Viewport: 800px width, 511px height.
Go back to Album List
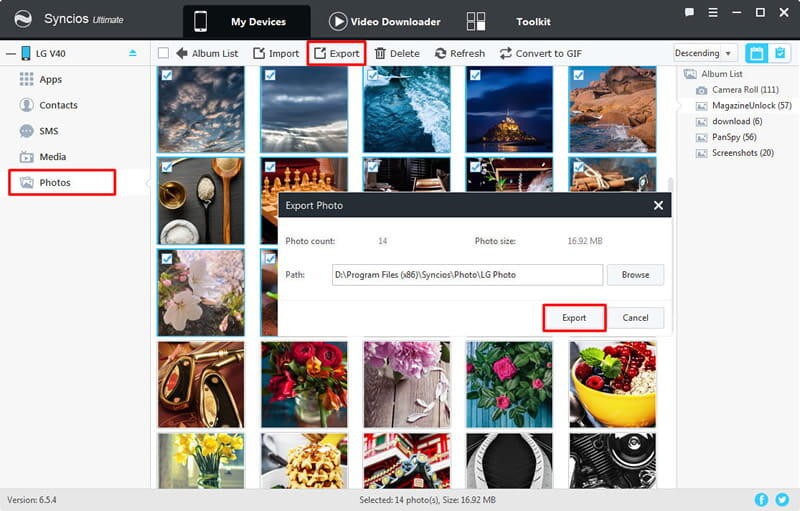[x=207, y=53]
